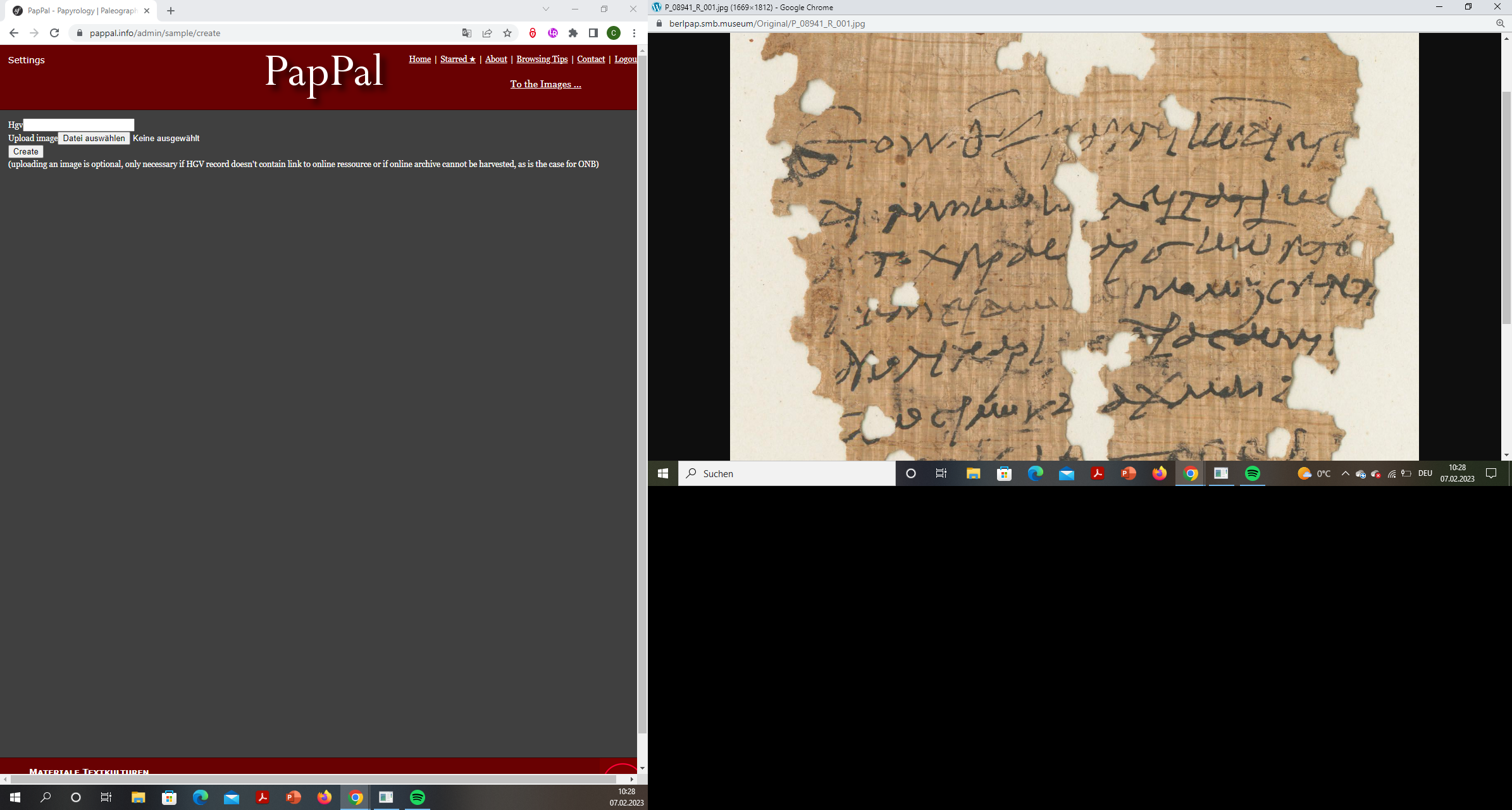
Task: Click the Logout link
Action: point(626,59)
